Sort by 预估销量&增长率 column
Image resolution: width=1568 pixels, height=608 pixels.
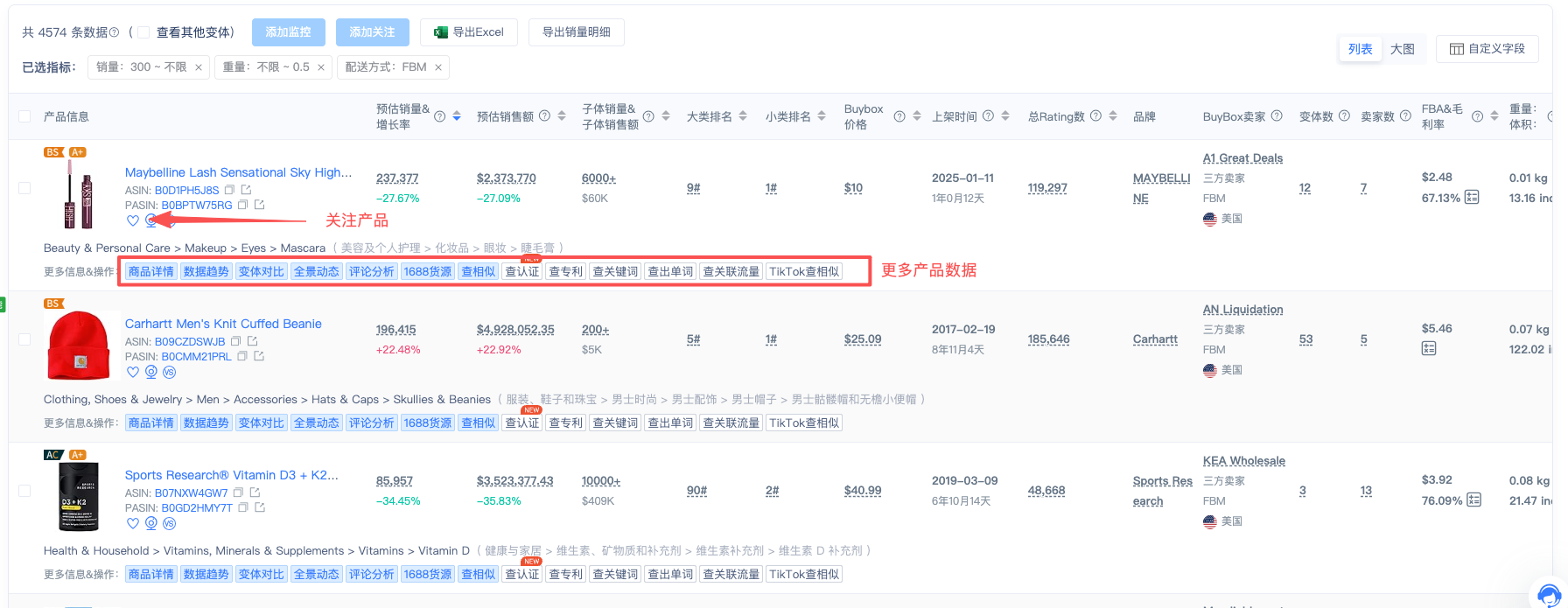pyautogui.click(x=457, y=116)
